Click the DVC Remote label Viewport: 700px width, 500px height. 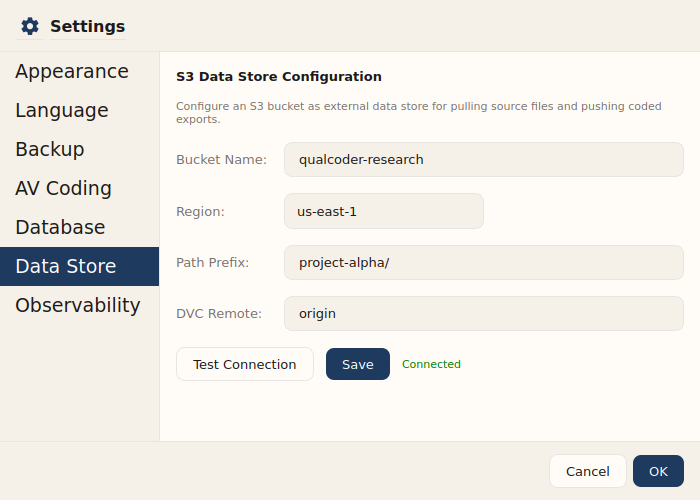219,313
